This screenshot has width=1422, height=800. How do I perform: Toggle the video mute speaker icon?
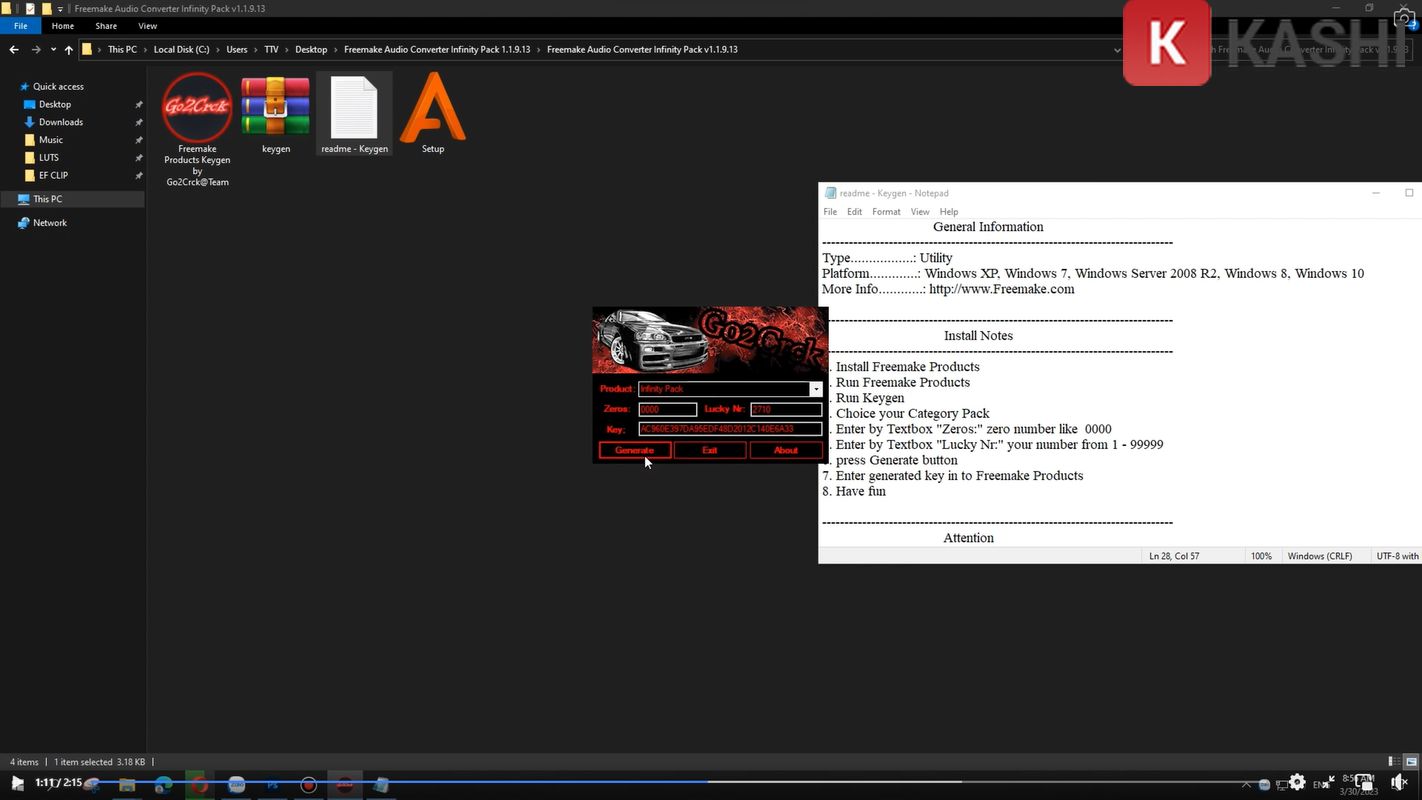1400,783
